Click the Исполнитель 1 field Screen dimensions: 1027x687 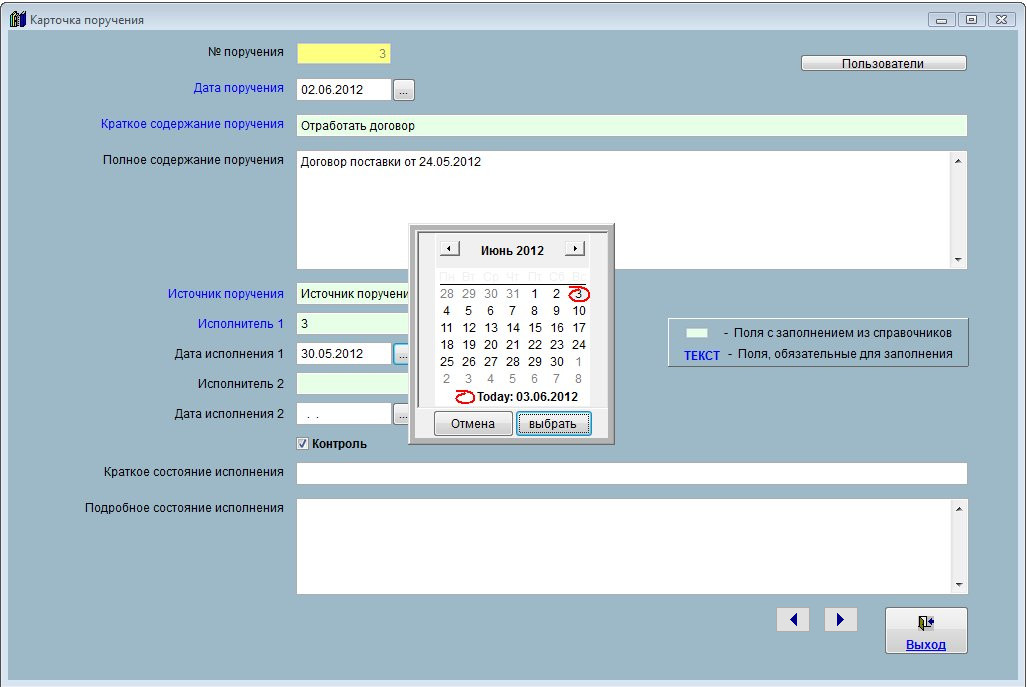[353, 324]
